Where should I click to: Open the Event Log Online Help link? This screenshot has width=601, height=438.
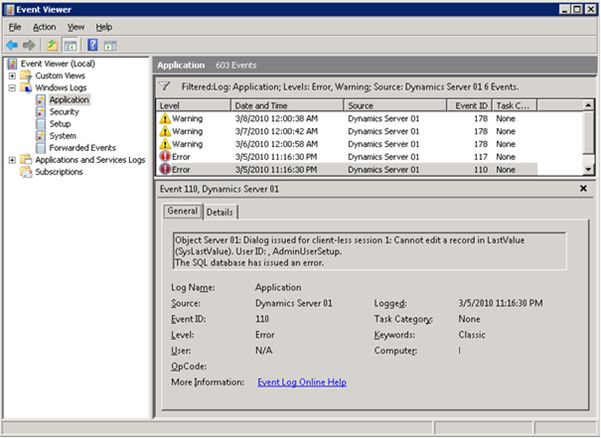click(302, 382)
